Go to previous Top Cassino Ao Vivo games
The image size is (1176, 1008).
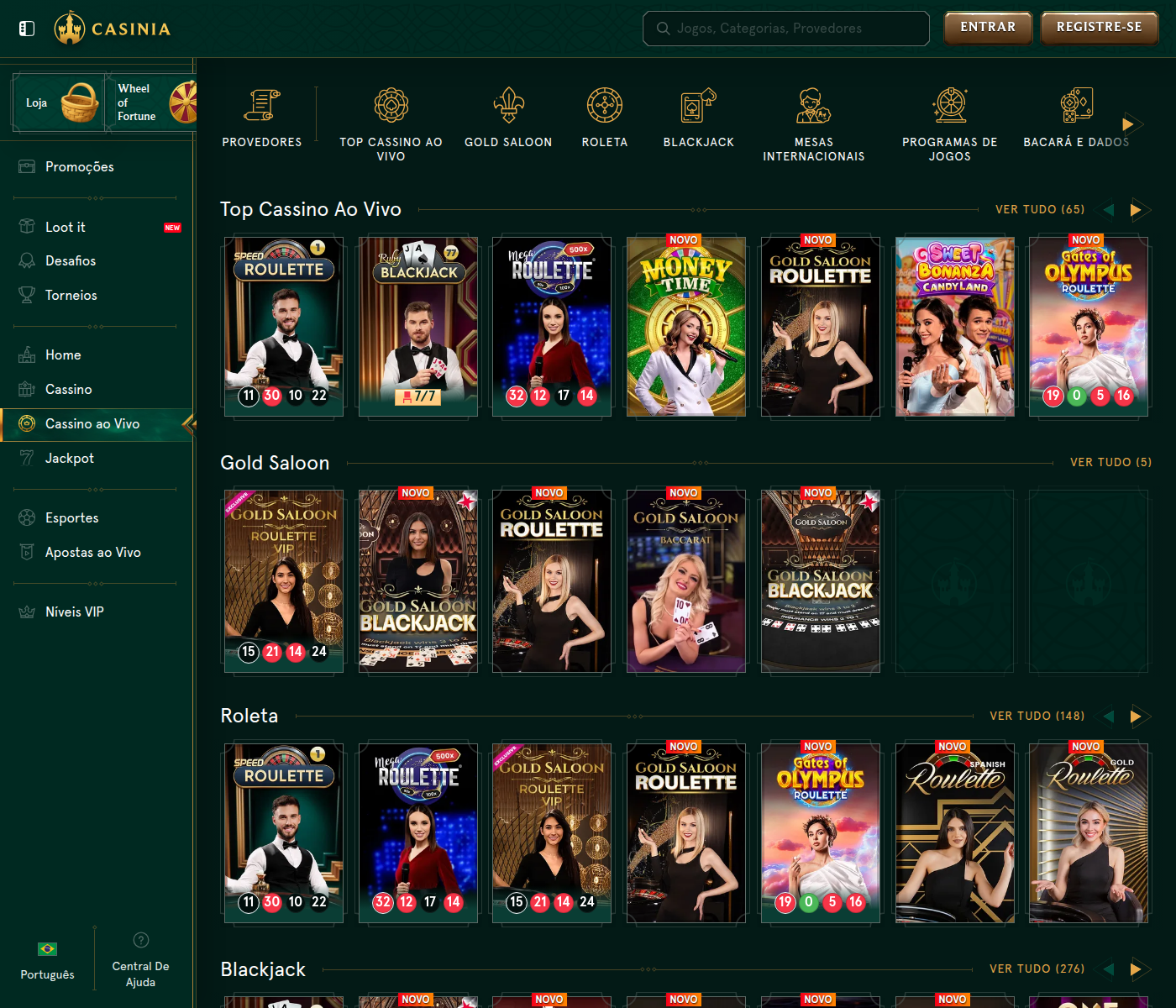(x=1109, y=209)
